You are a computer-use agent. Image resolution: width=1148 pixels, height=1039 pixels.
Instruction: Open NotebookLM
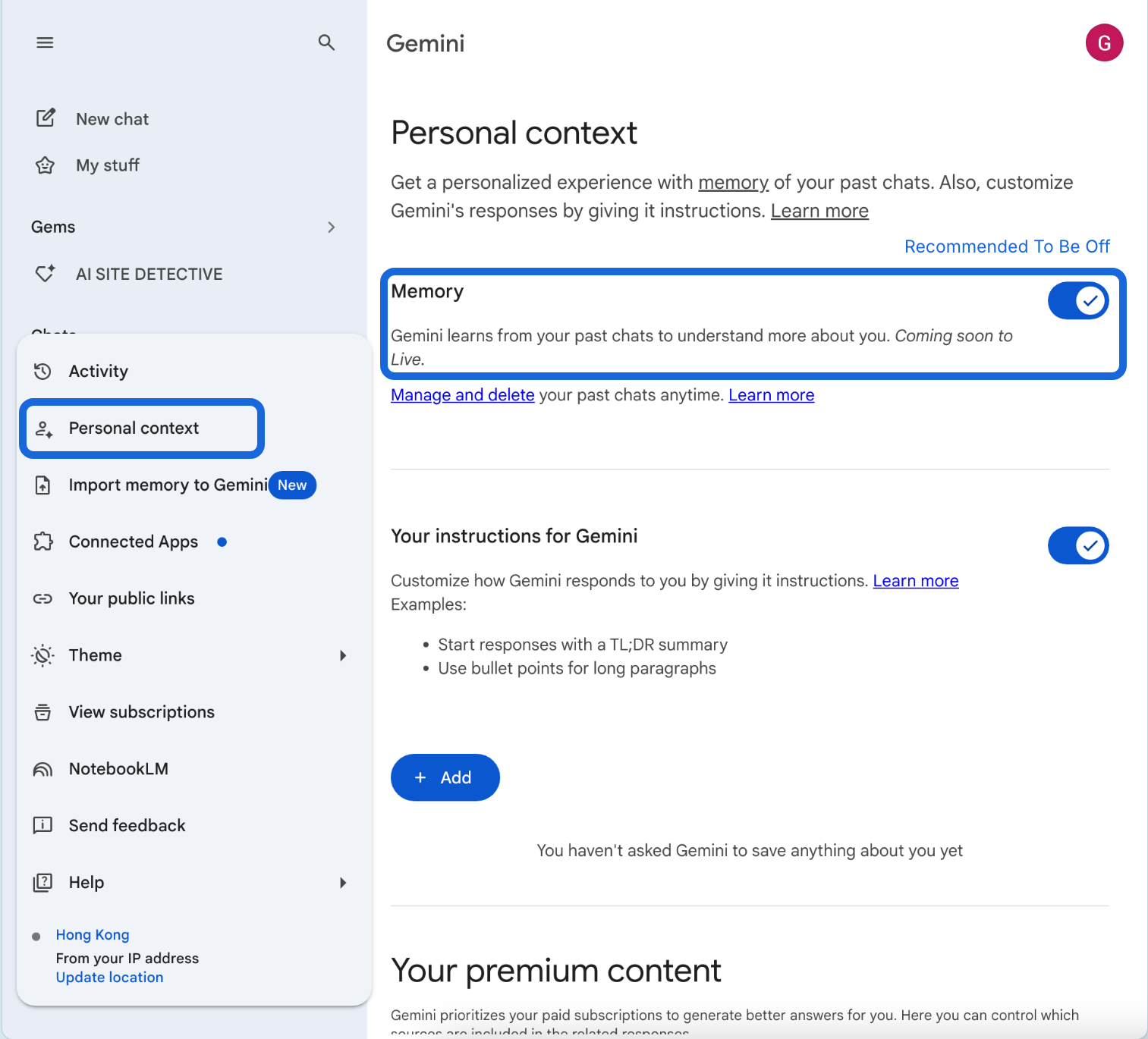[x=118, y=768]
